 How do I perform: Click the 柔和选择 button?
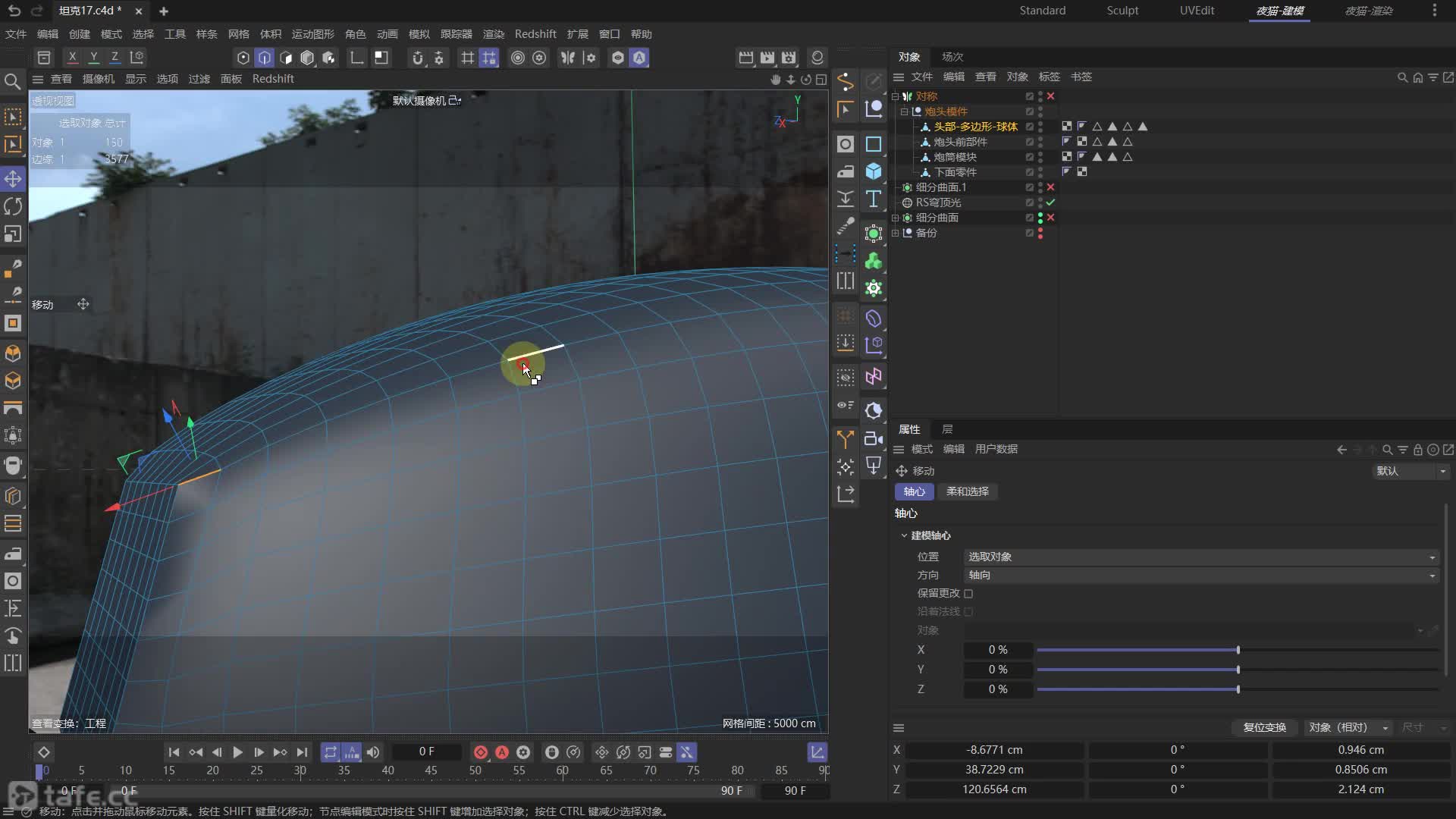coord(968,491)
